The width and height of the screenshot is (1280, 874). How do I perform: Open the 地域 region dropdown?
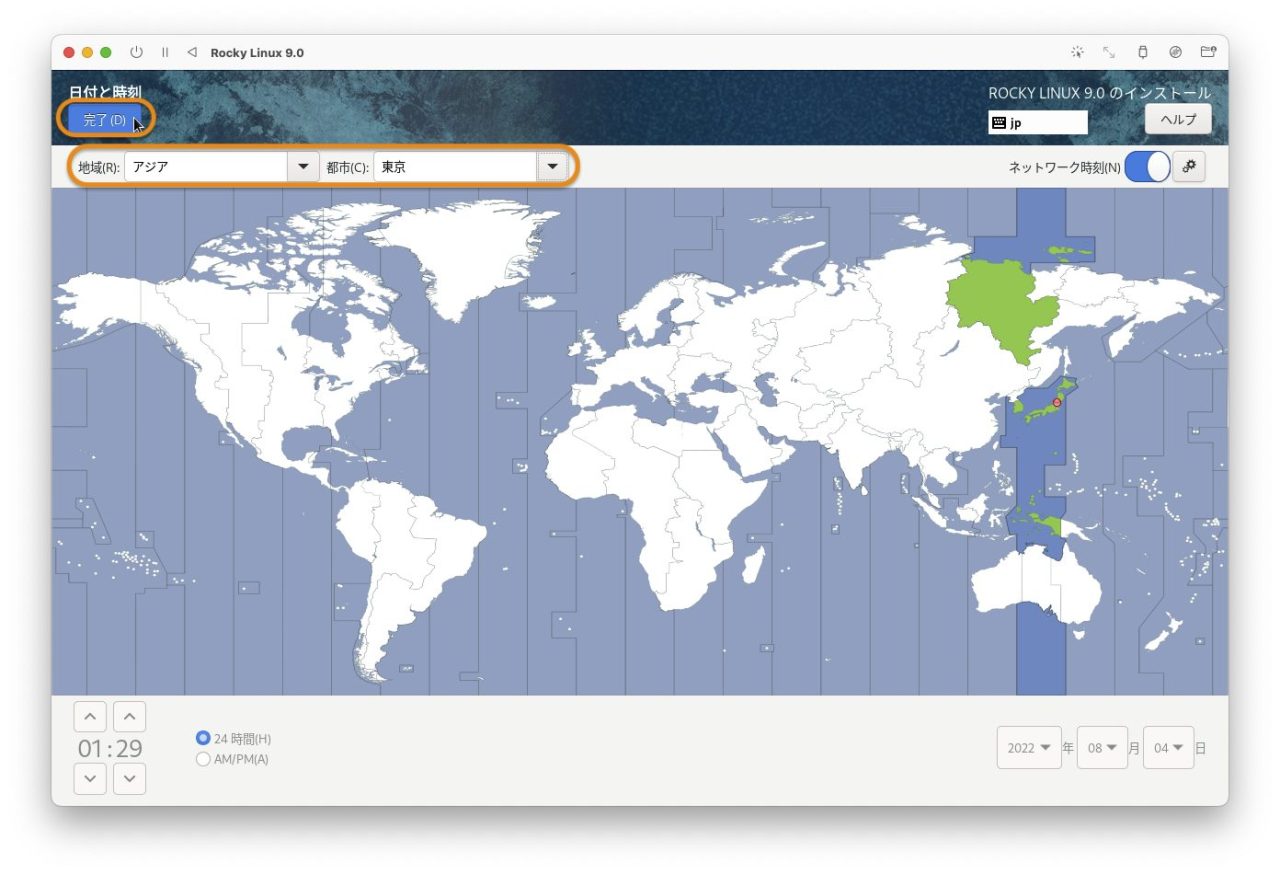pos(303,167)
